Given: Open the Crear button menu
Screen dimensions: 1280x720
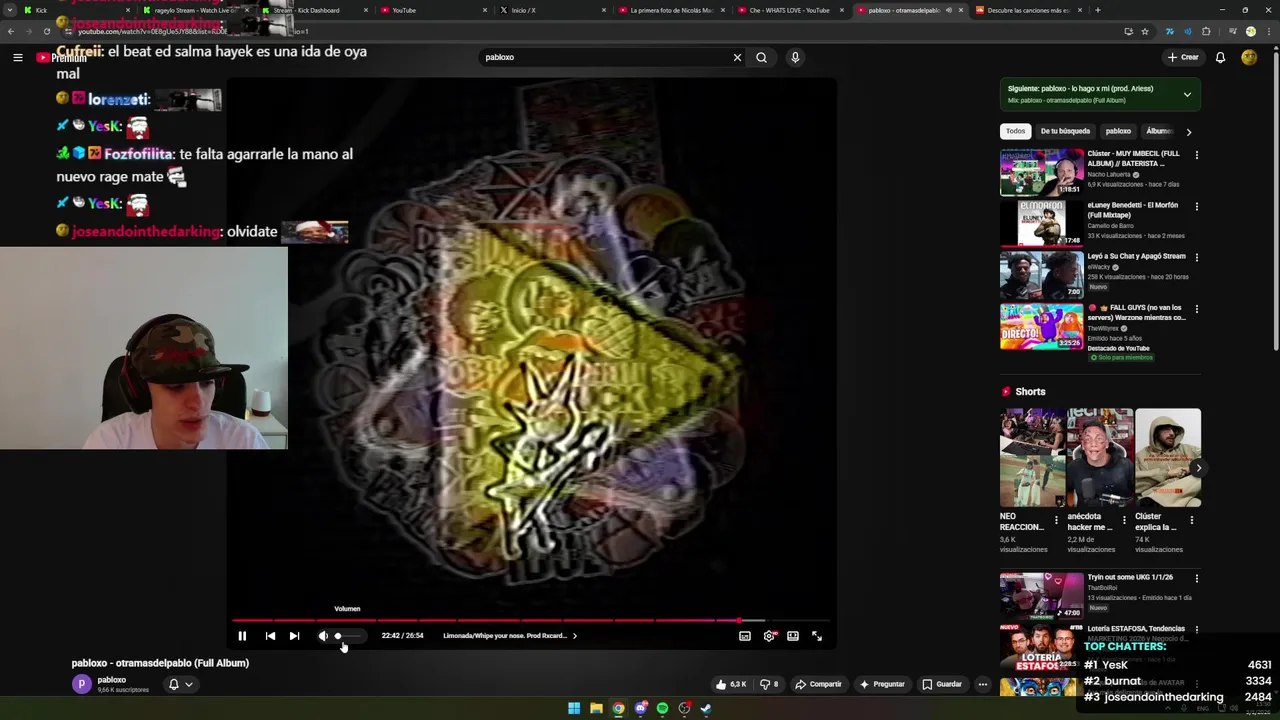Looking at the screenshot, I should pos(1183,58).
